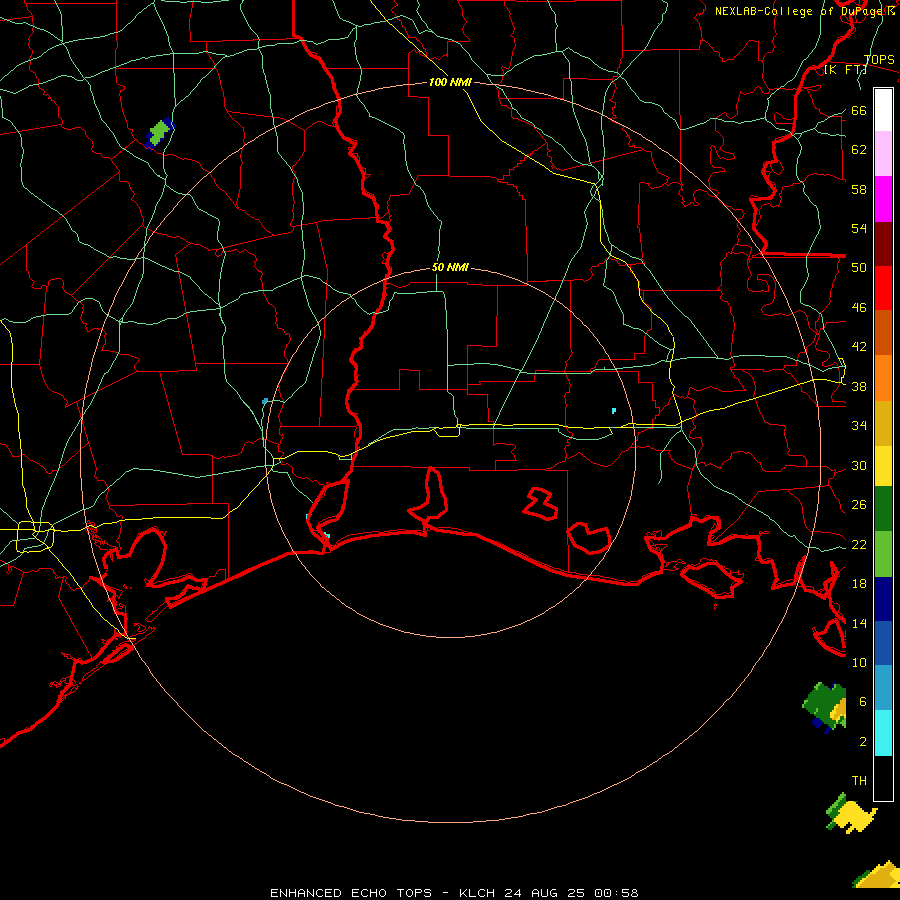Click the 38 scale value
This screenshot has height=900, width=900.
859,386
